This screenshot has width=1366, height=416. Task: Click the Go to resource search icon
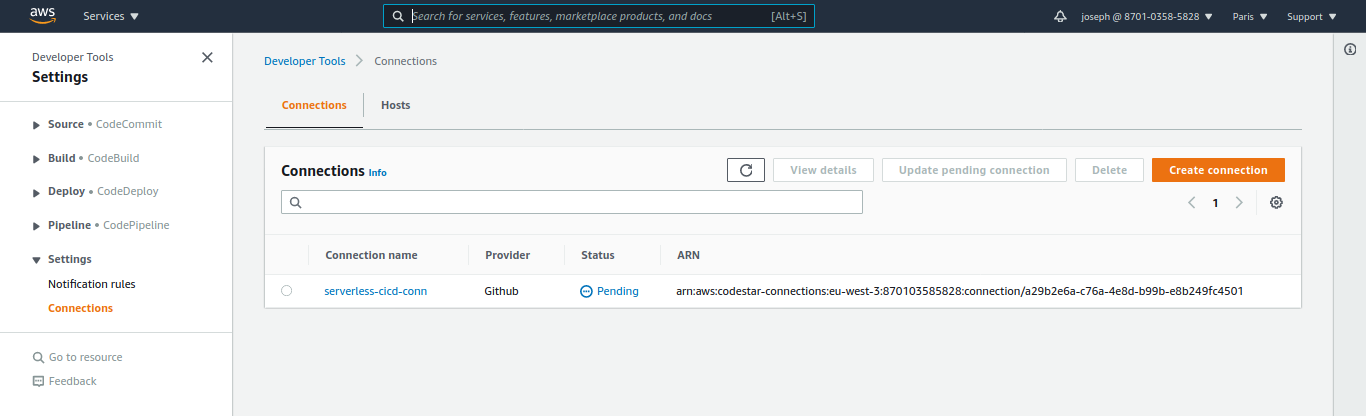pyautogui.click(x=38, y=357)
